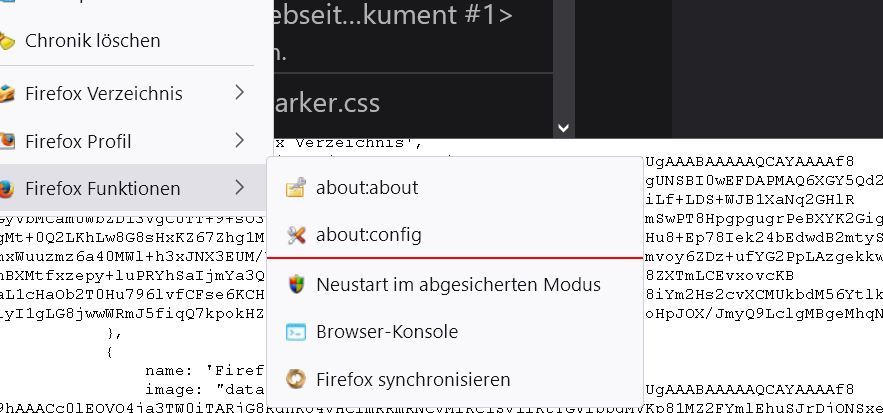Expand the Firefox Funktionen submenu arrow
This screenshot has height=413, width=883.
239,188
